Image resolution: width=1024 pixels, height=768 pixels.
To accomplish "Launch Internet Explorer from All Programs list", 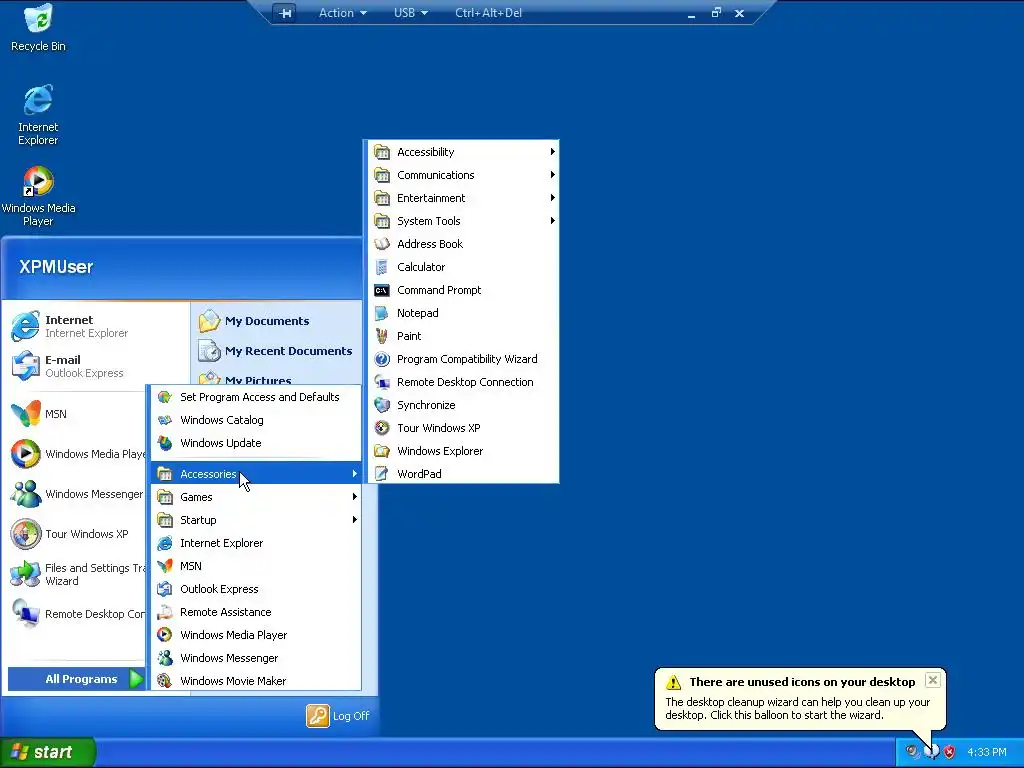I will click(x=256, y=543).
